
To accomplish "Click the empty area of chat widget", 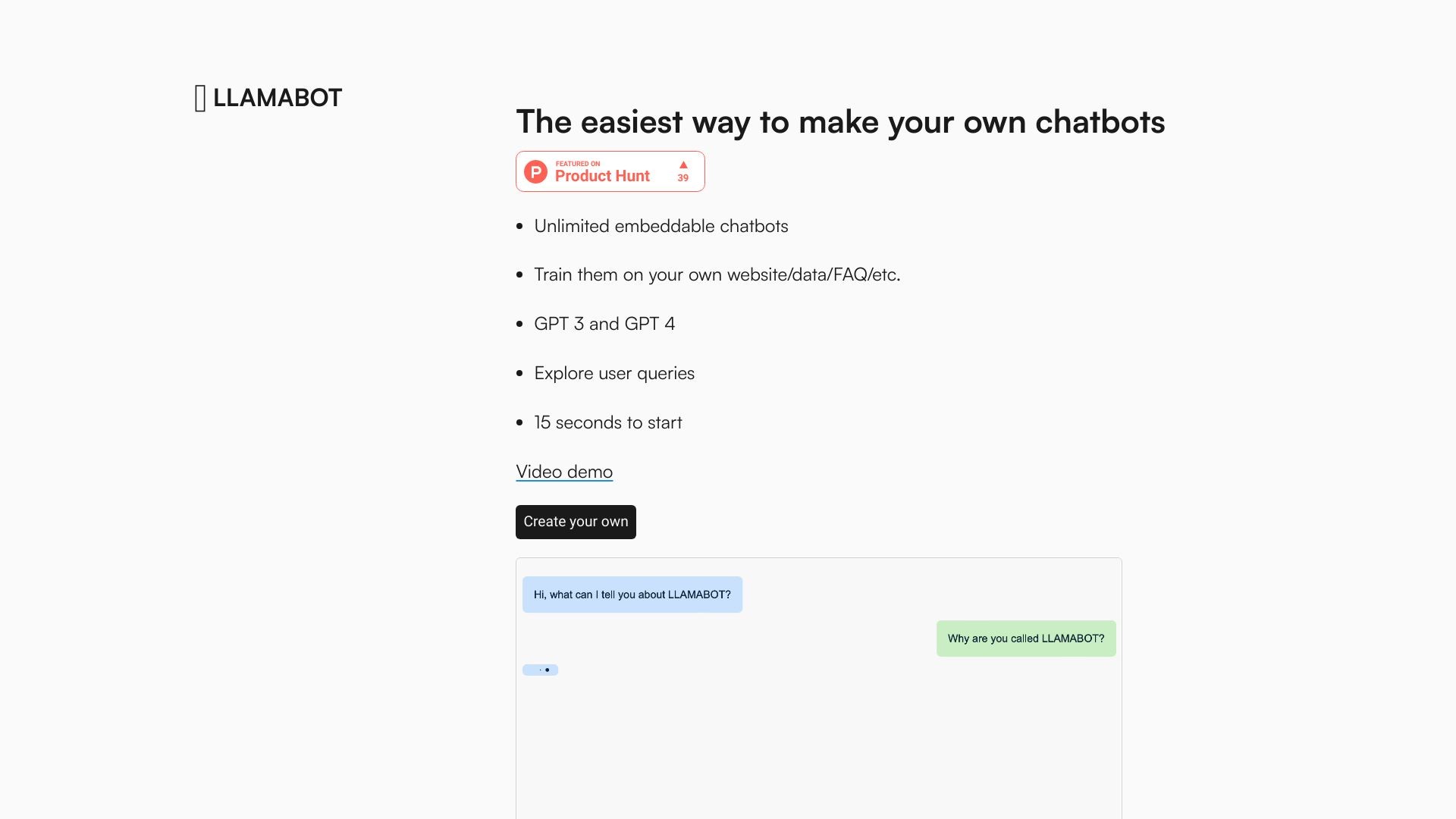I will point(819,751).
